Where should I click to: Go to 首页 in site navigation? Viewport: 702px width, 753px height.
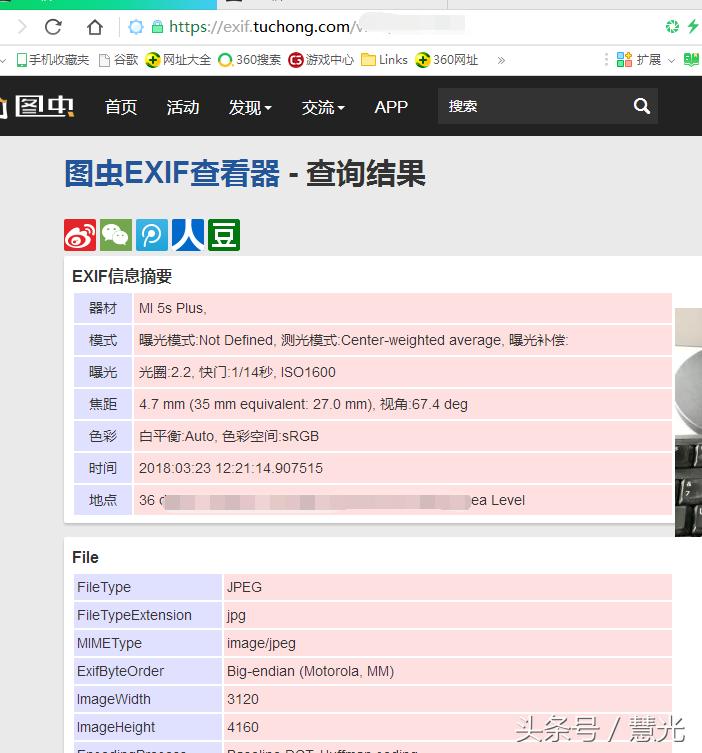[x=121, y=107]
